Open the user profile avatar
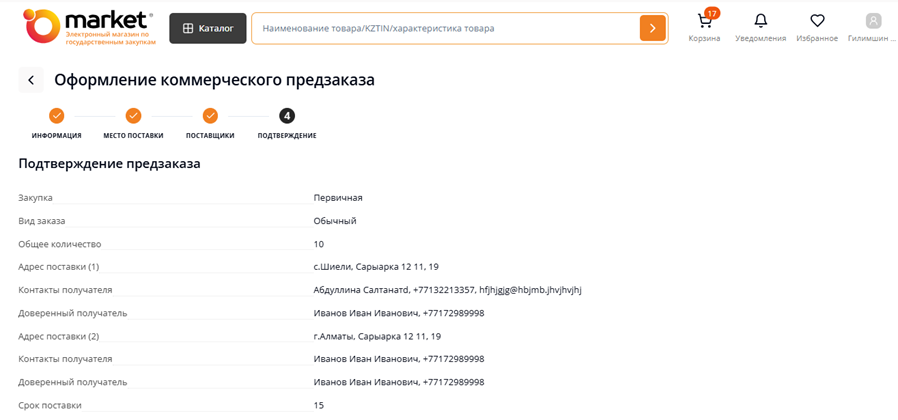Viewport: 898px width, 420px height. pyautogui.click(x=873, y=22)
